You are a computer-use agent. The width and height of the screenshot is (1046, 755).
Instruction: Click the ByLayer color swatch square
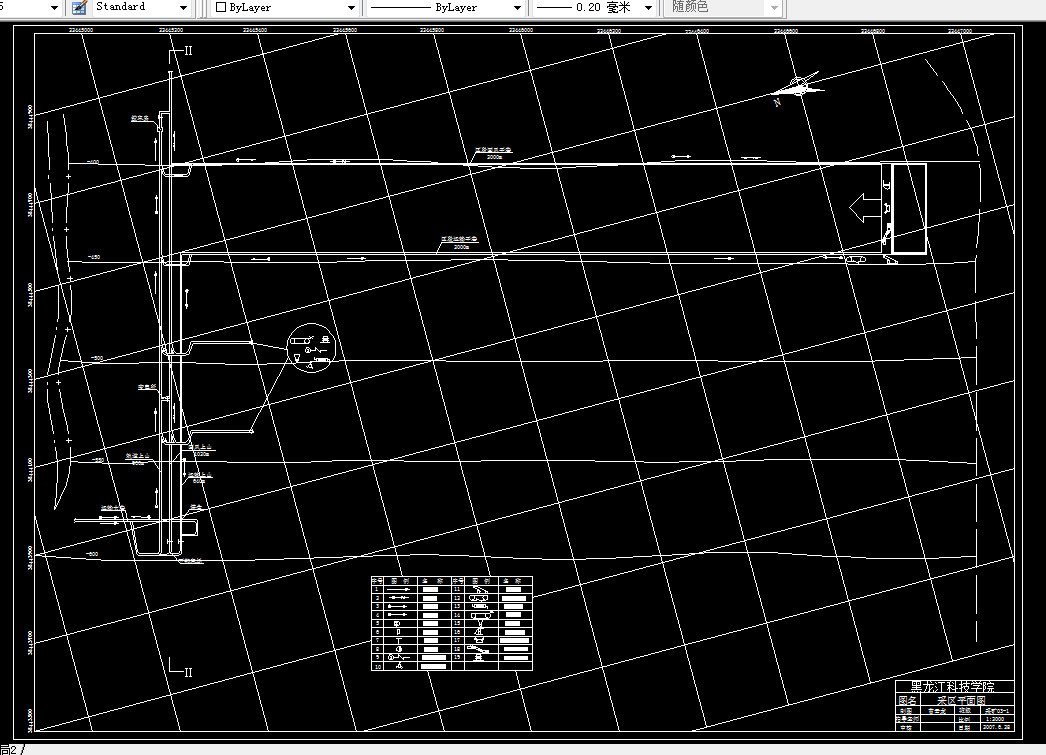221,7
